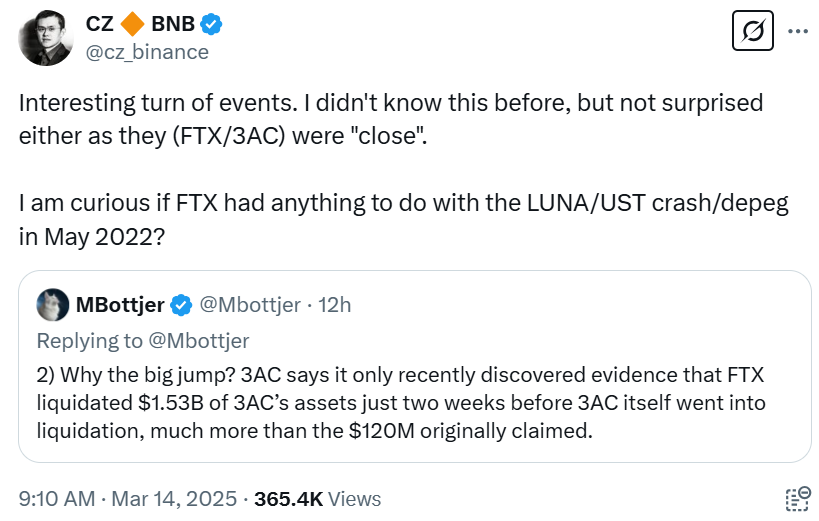This screenshot has height=521, width=819.
Task: Click the dashed document icon beside Views
Action: tap(796, 498)
